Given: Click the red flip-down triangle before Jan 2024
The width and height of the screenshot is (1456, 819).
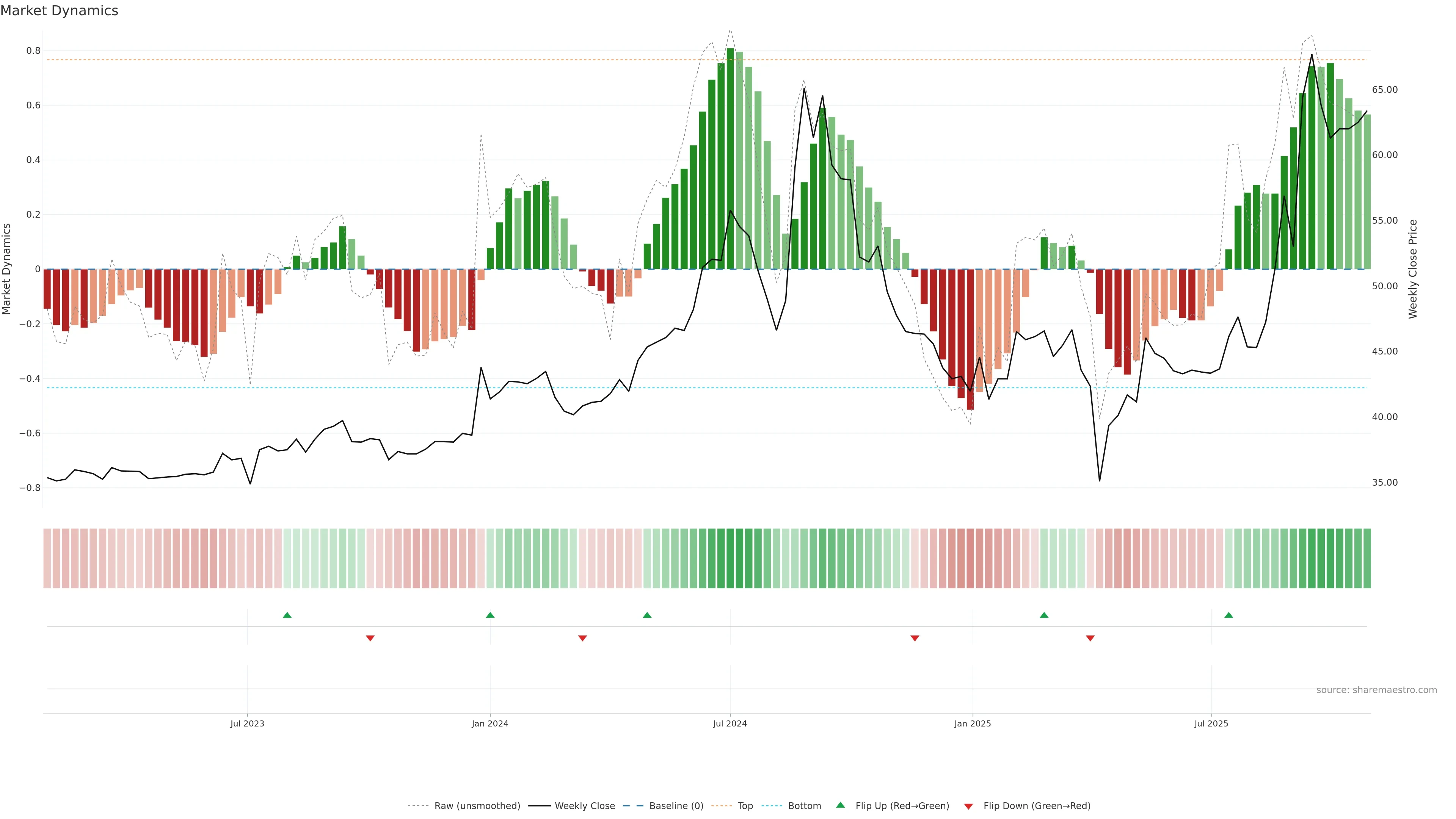Looking at the screenshot, I should (x=370, y=638).
